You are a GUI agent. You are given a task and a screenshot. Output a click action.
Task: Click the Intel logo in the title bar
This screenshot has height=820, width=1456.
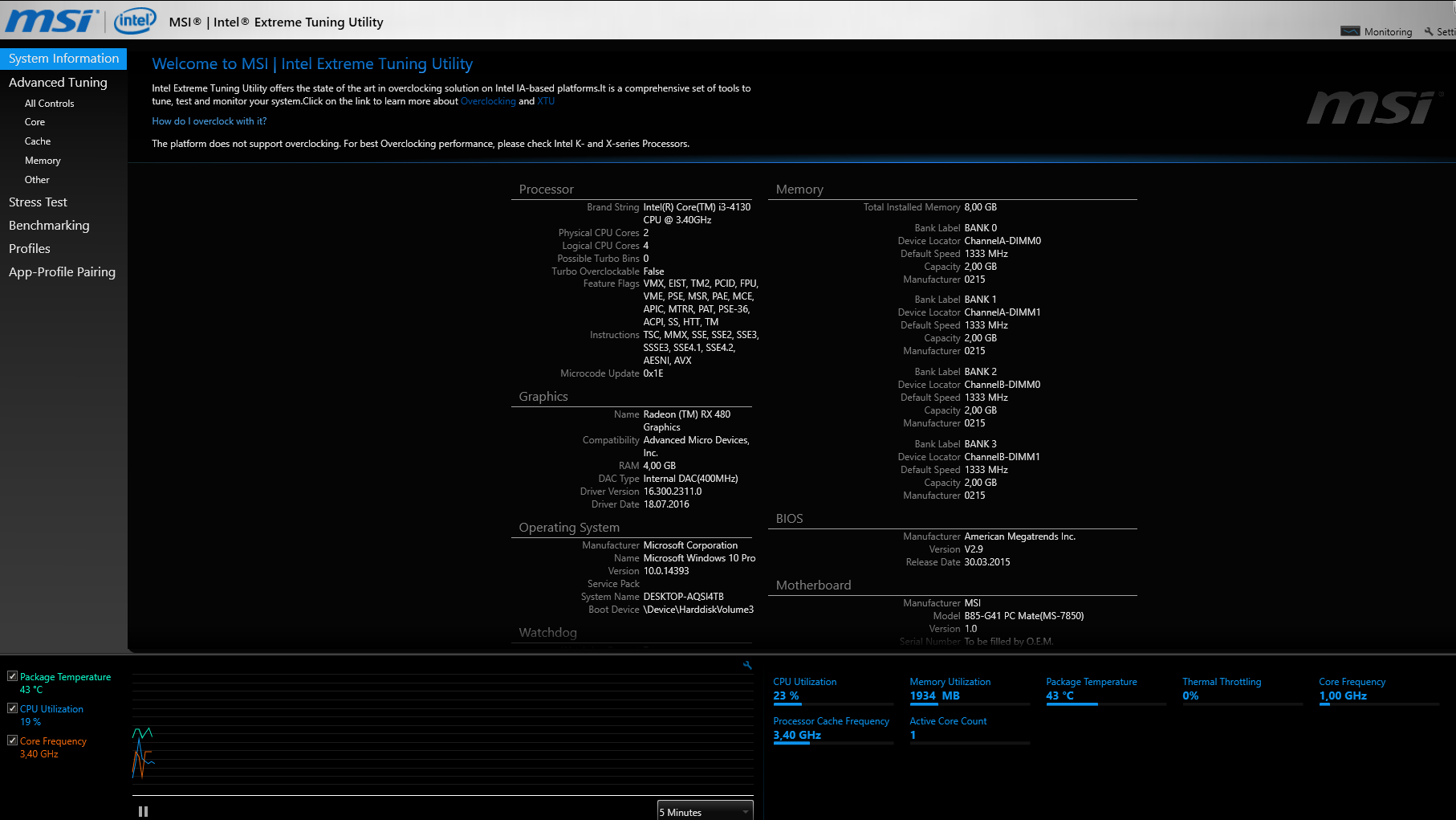pos(135,21)
